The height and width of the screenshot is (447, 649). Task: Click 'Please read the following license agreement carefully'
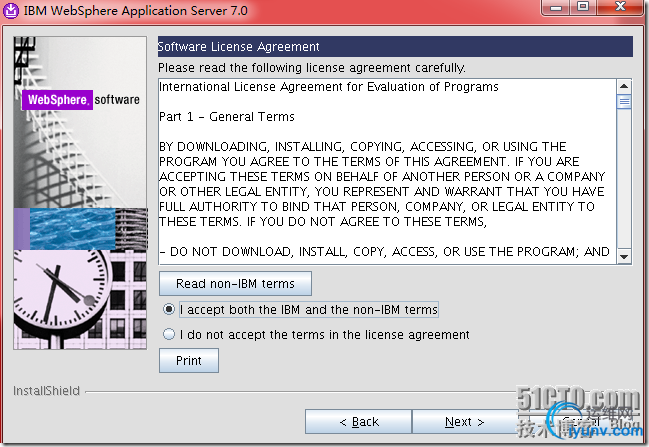(x=312, y=67)
